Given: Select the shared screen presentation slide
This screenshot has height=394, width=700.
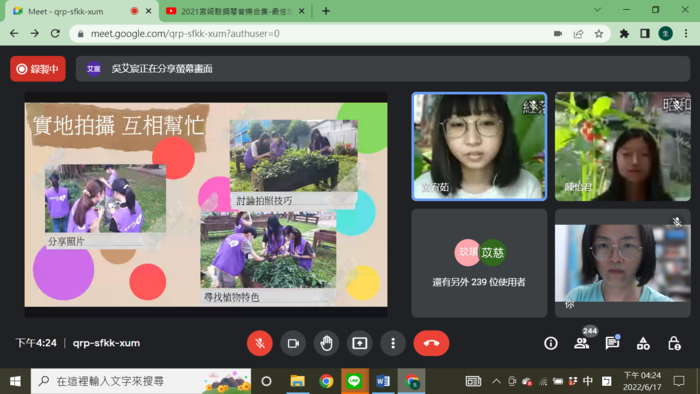Looking at the screenshot, I should pyautogui.click(x=206, y=205).
